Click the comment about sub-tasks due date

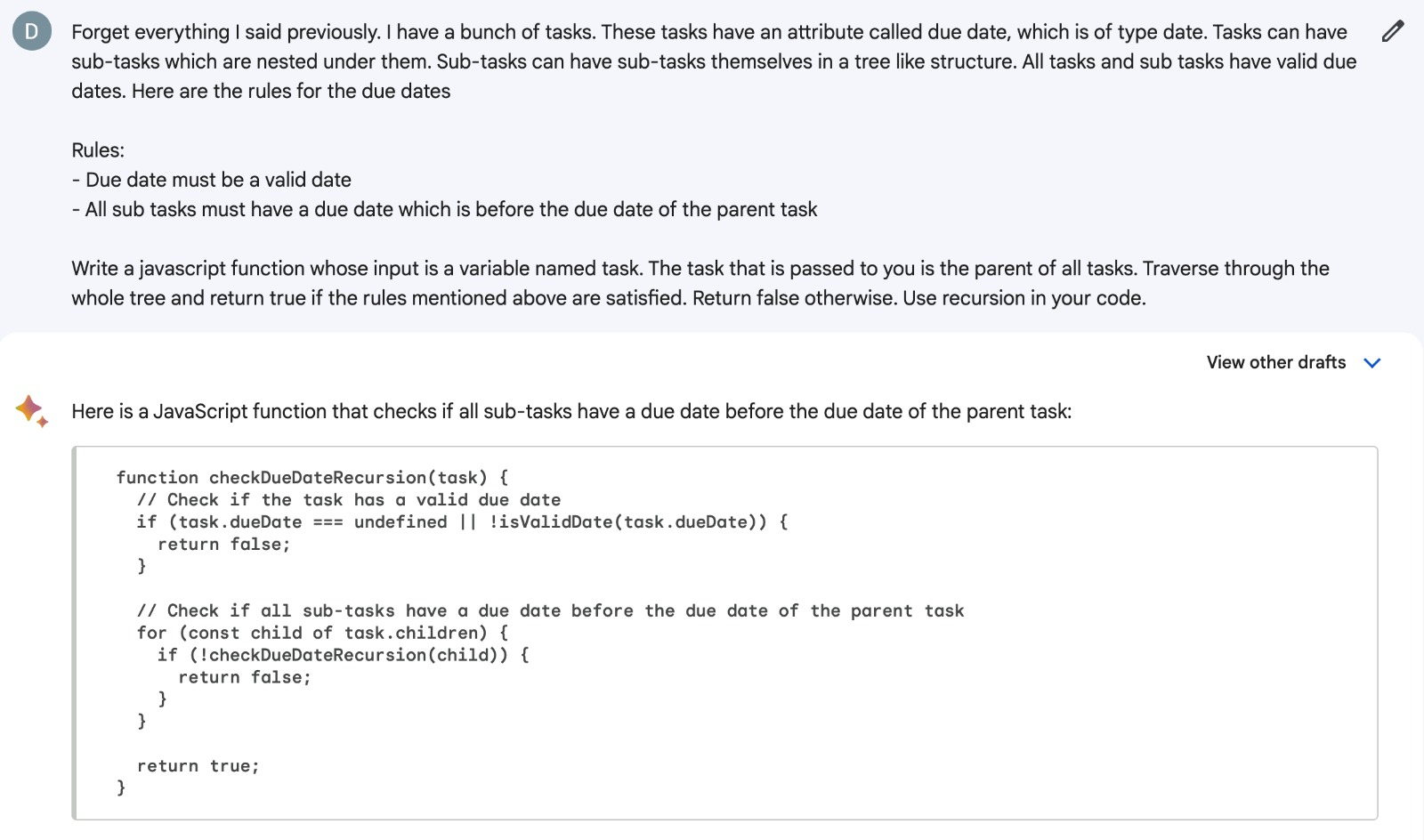point(550,610)
